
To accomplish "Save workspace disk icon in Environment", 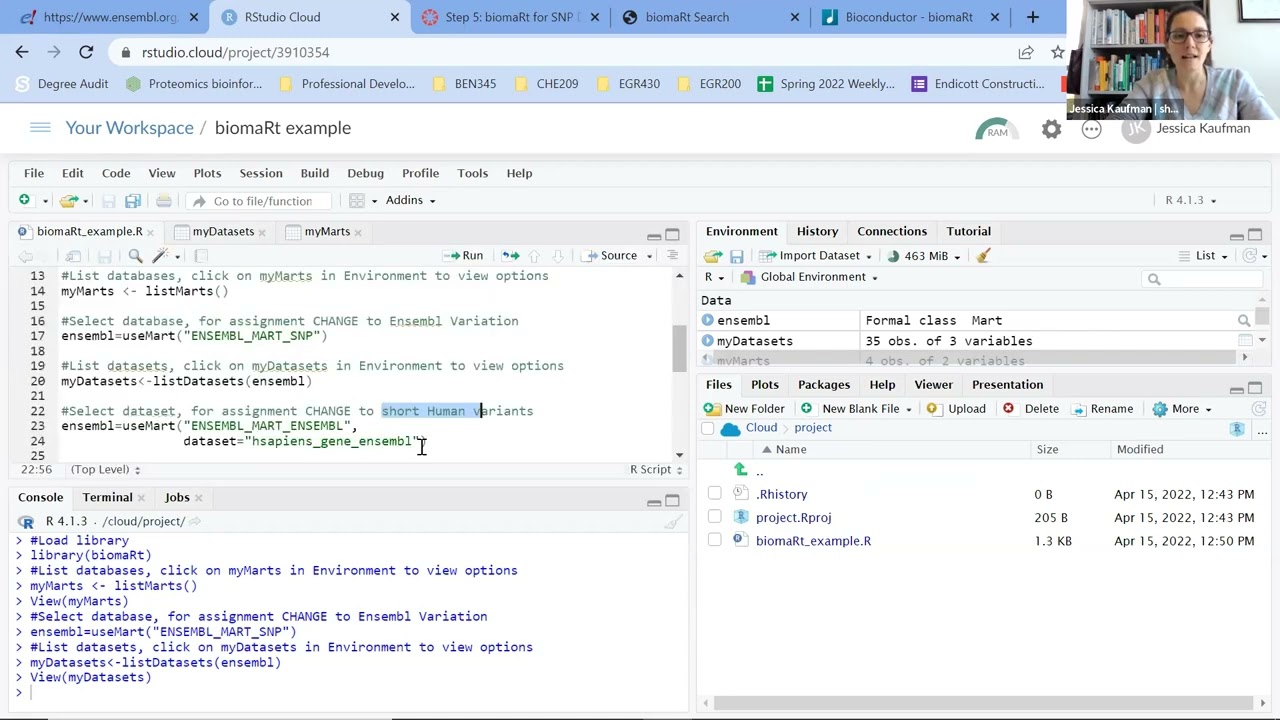I will click(x=736, y=256).
